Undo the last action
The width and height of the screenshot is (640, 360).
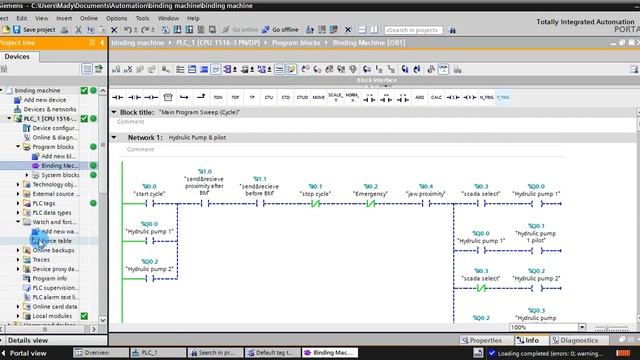click(128, 30)
